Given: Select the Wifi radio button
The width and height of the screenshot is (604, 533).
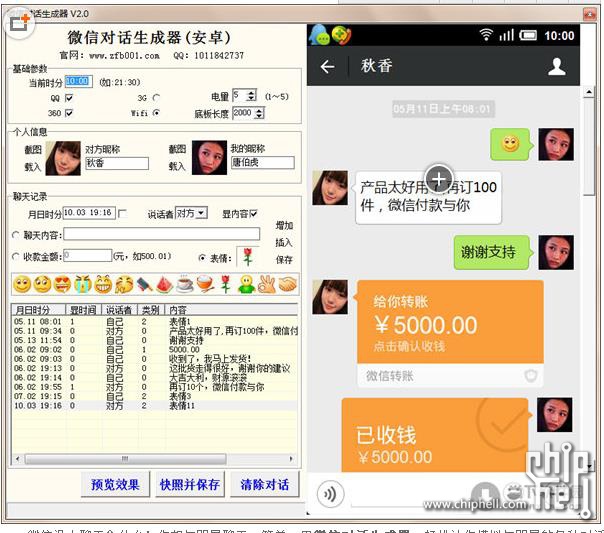Looking at the screenshot, I should (156, 113).
